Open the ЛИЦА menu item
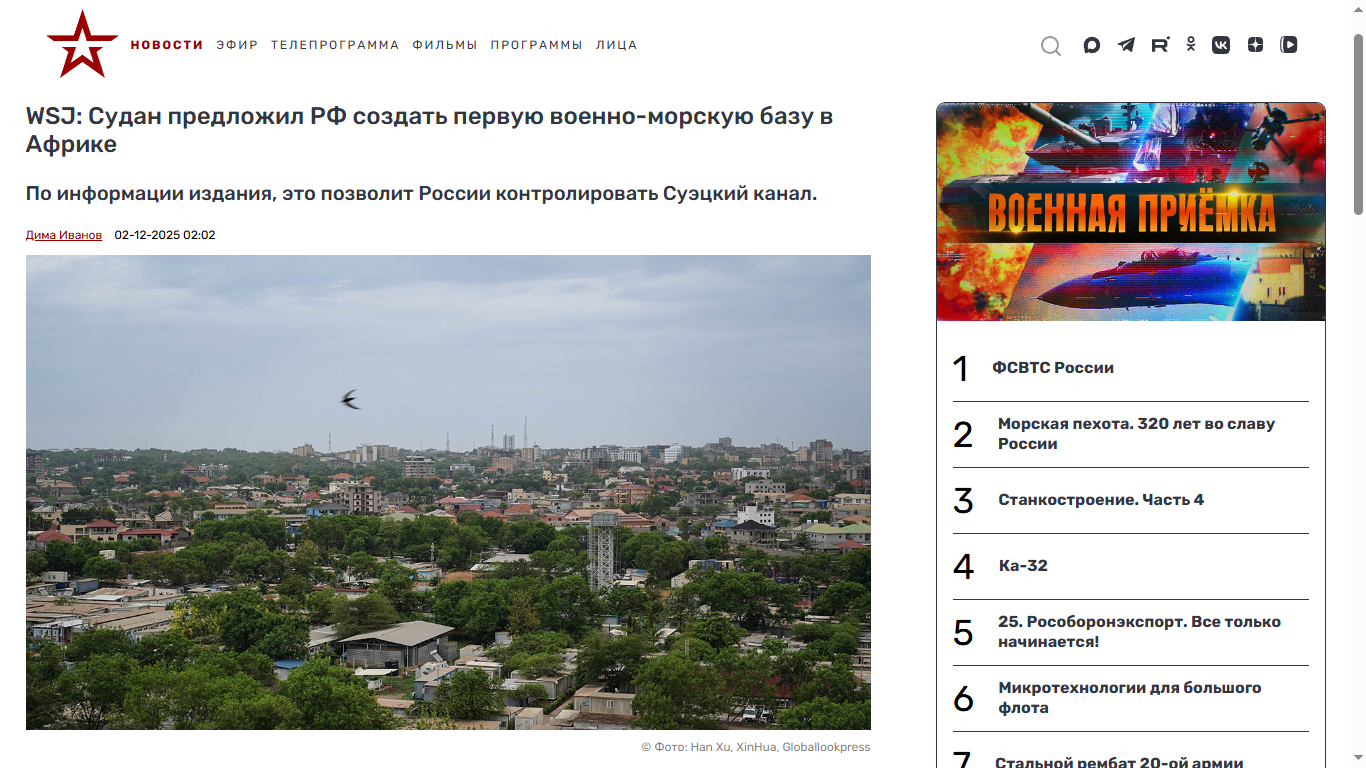This screenshot has width=1366, height=768. pyautogui.click(x=616, y=45)
